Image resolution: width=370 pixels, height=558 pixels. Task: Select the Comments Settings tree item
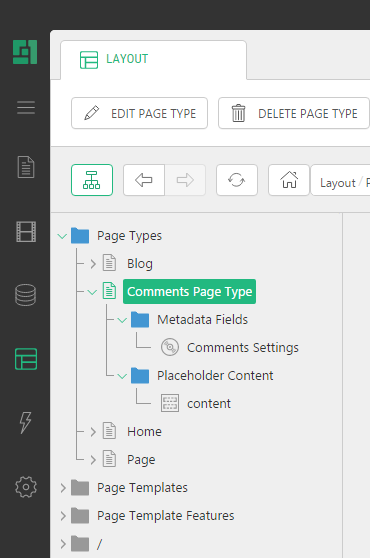pyautogui.click(x=243, y=348)
